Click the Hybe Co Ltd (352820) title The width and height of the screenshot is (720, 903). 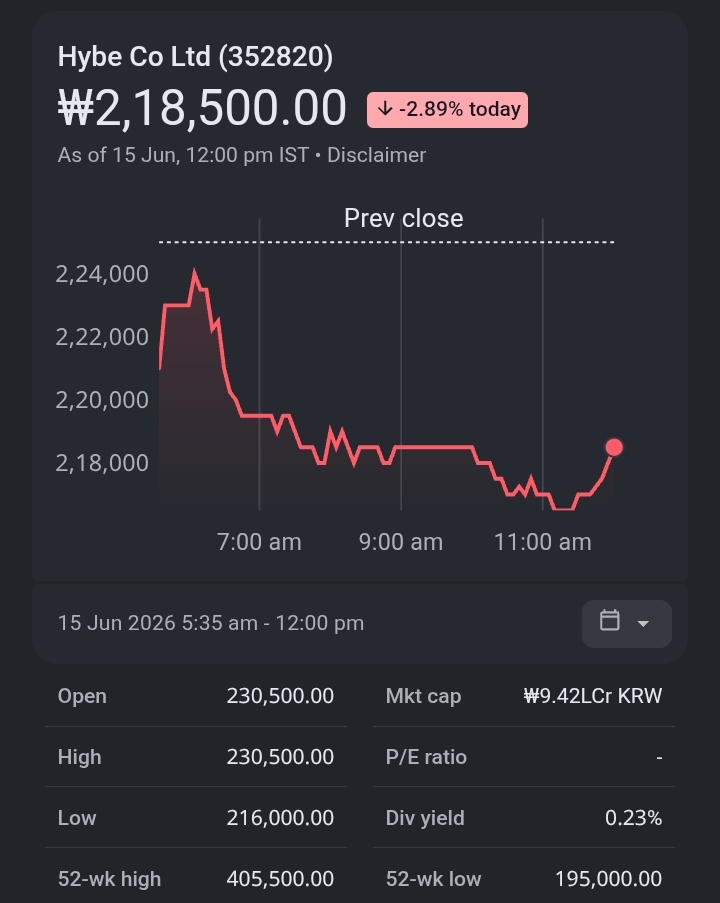coord(195,56)
